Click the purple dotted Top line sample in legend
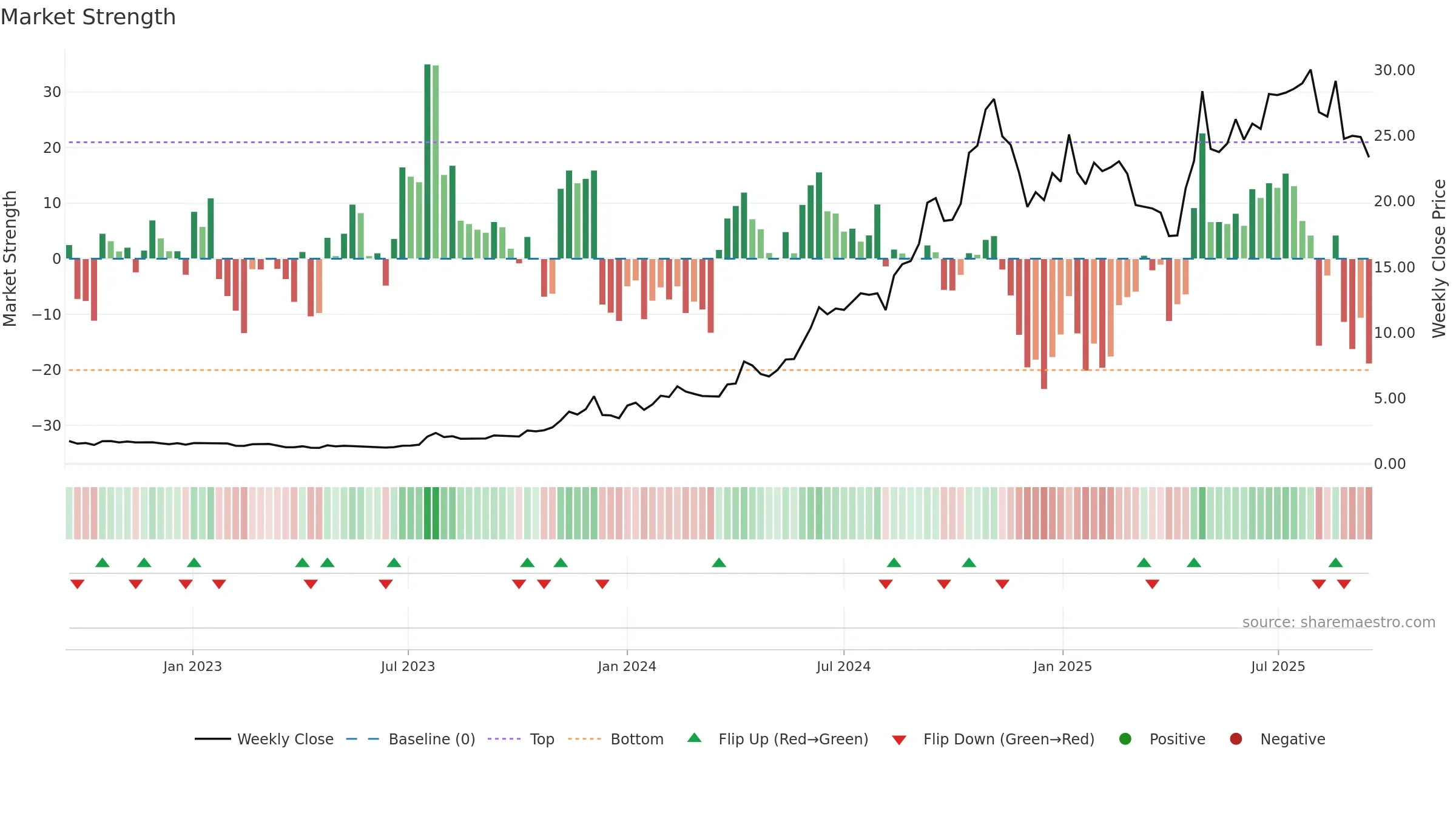The width and height of the screenshot is (1456, 819). (x=504, y=739)
